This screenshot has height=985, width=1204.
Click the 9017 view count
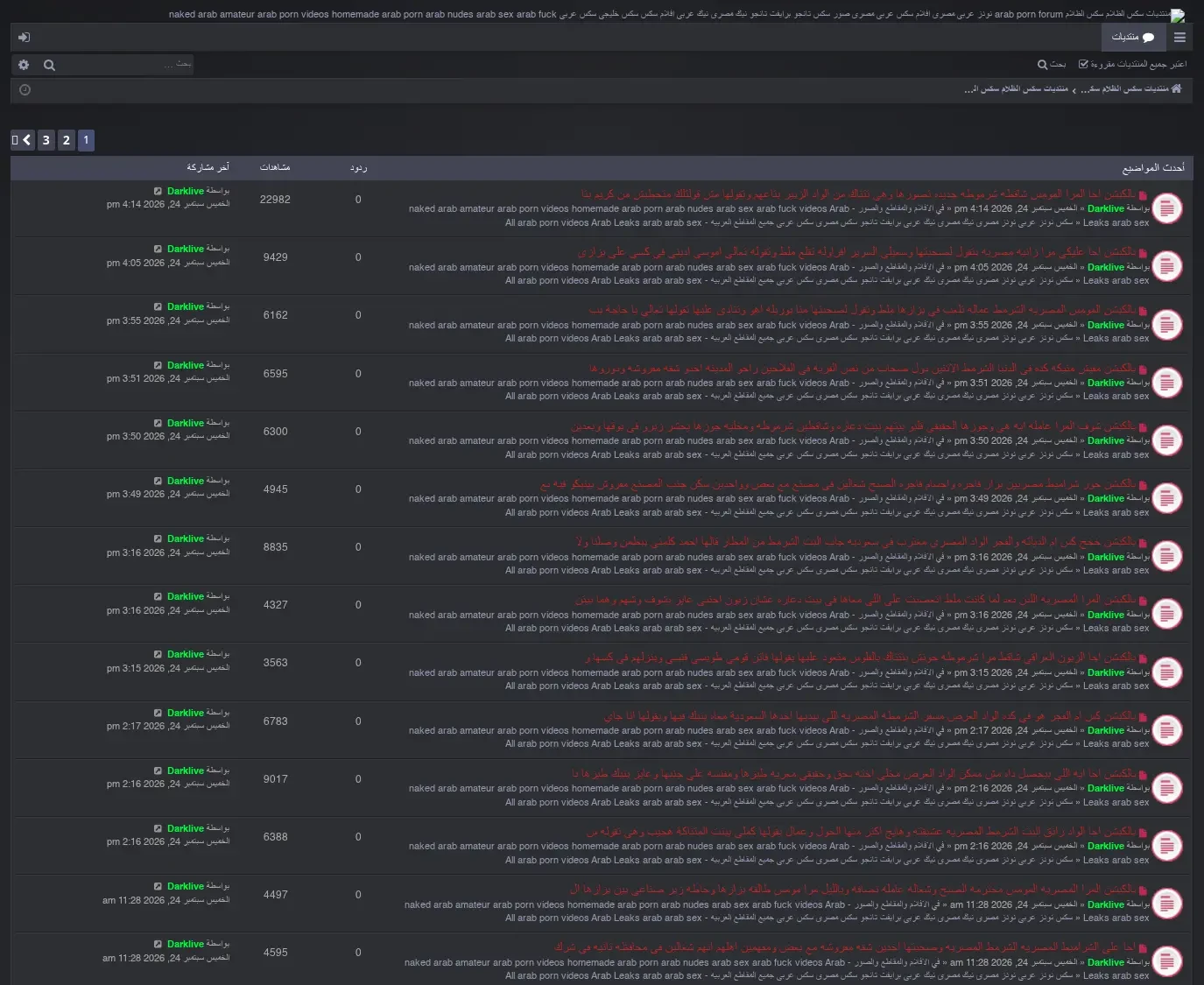pyautogui.click(x=276, y=779)
